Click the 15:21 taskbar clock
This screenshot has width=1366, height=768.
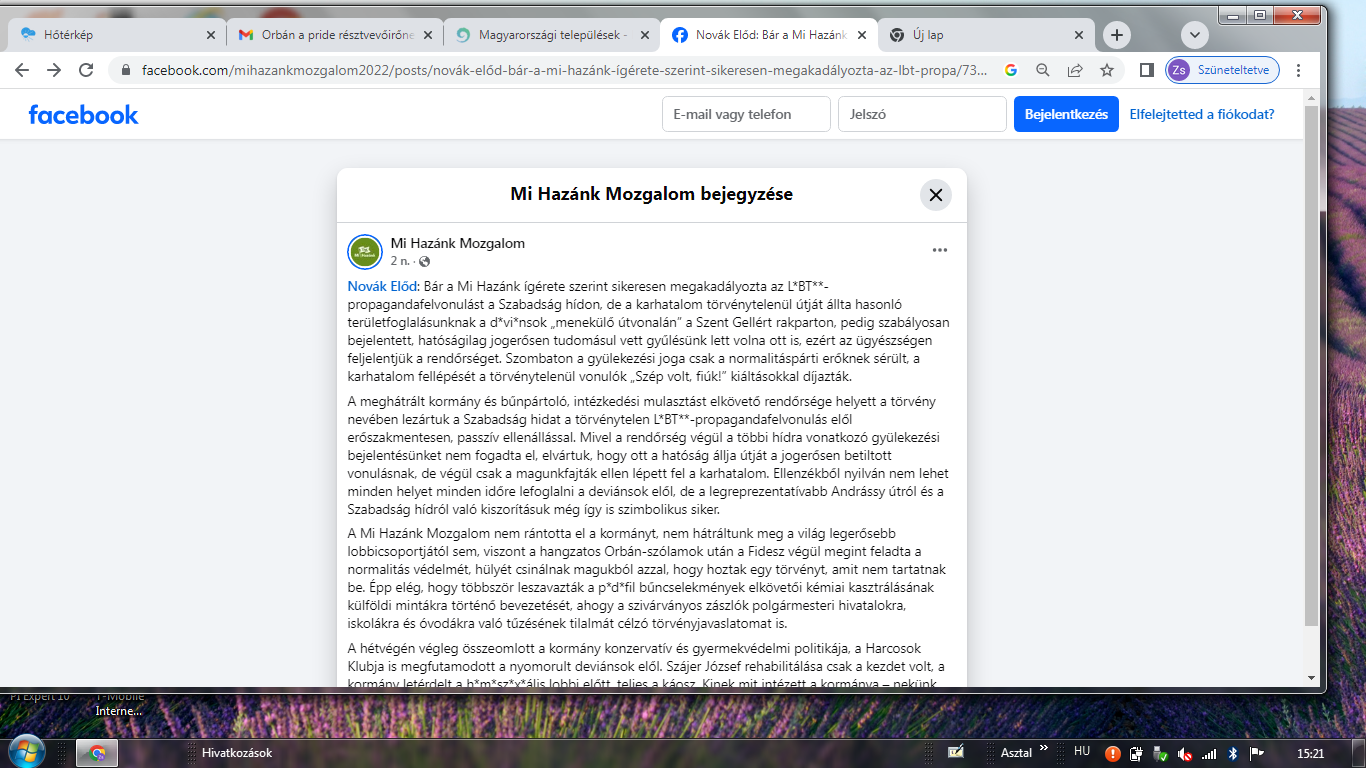(x=1309, y=753)
